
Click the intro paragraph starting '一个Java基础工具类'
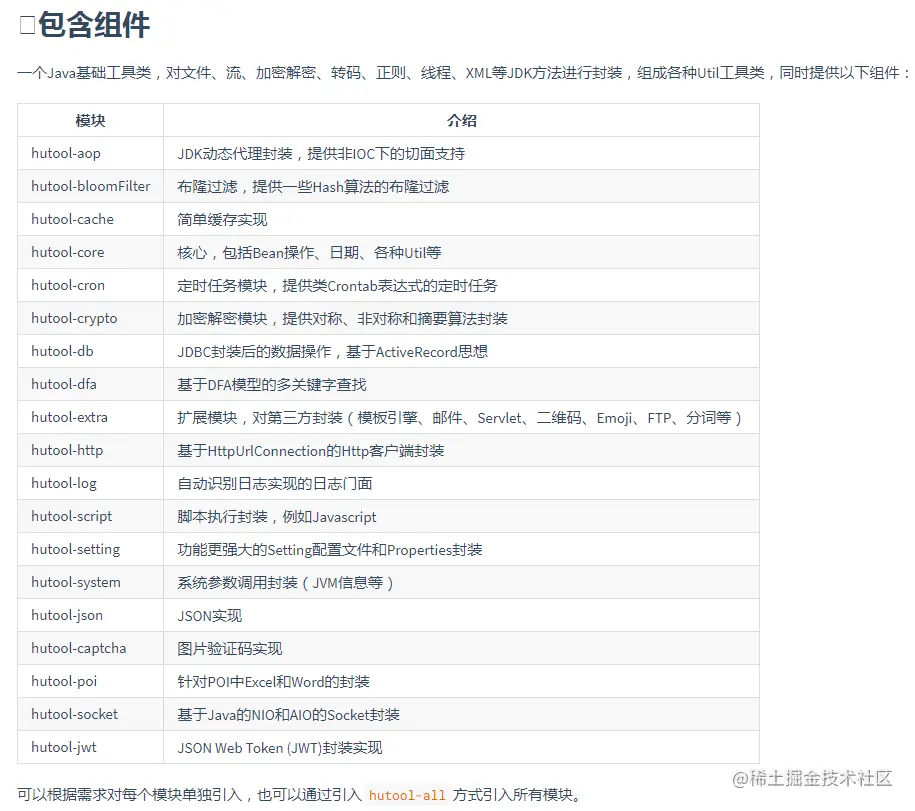pos(465,73)
